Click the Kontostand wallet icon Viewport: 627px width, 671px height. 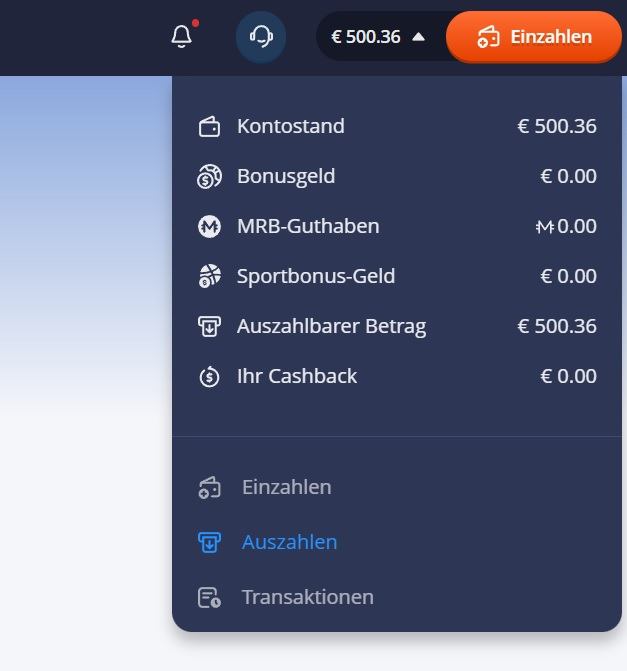pyautogui.click(x=209, y=127)
